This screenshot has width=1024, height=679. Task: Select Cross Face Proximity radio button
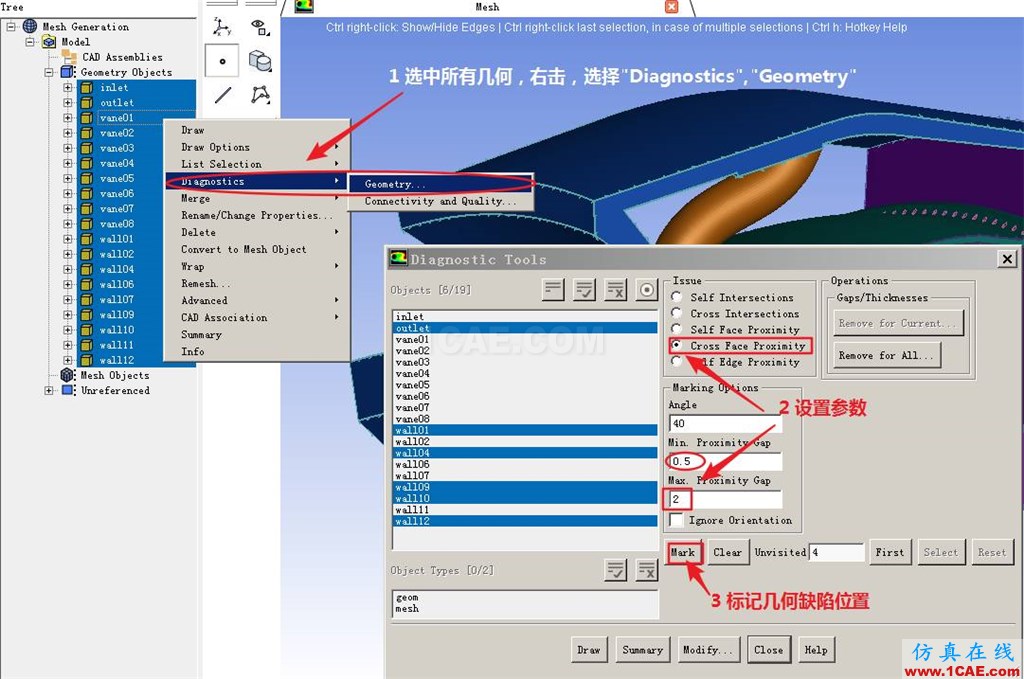677,345
